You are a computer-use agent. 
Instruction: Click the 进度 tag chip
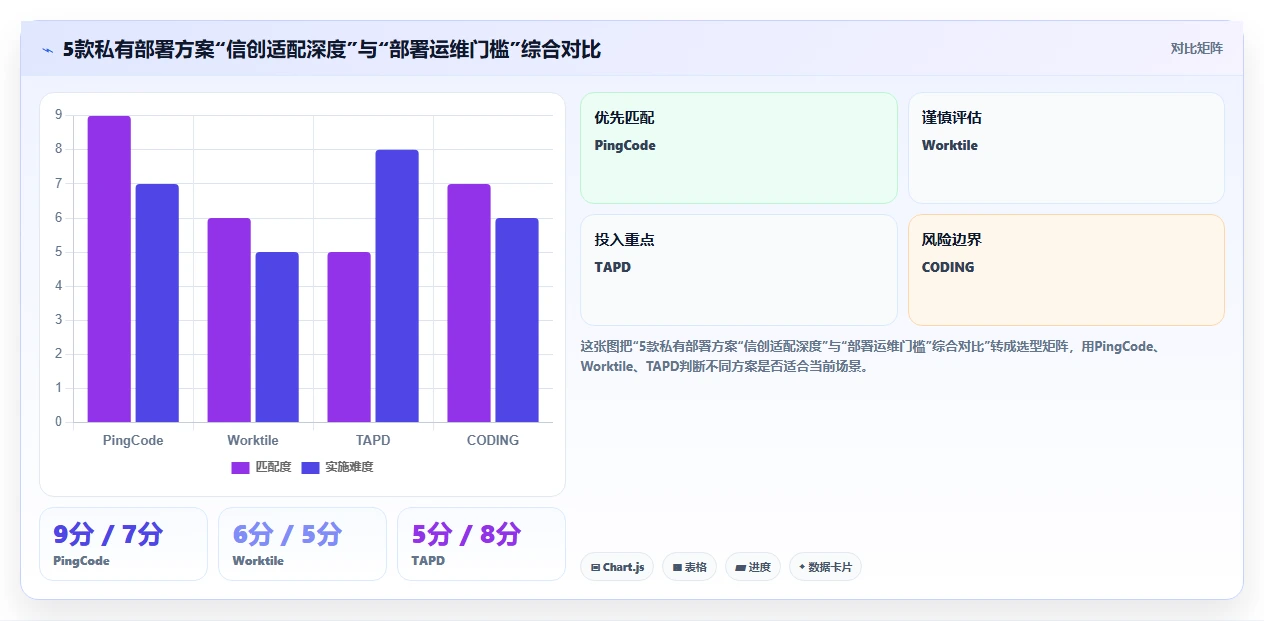coord(753,567)
